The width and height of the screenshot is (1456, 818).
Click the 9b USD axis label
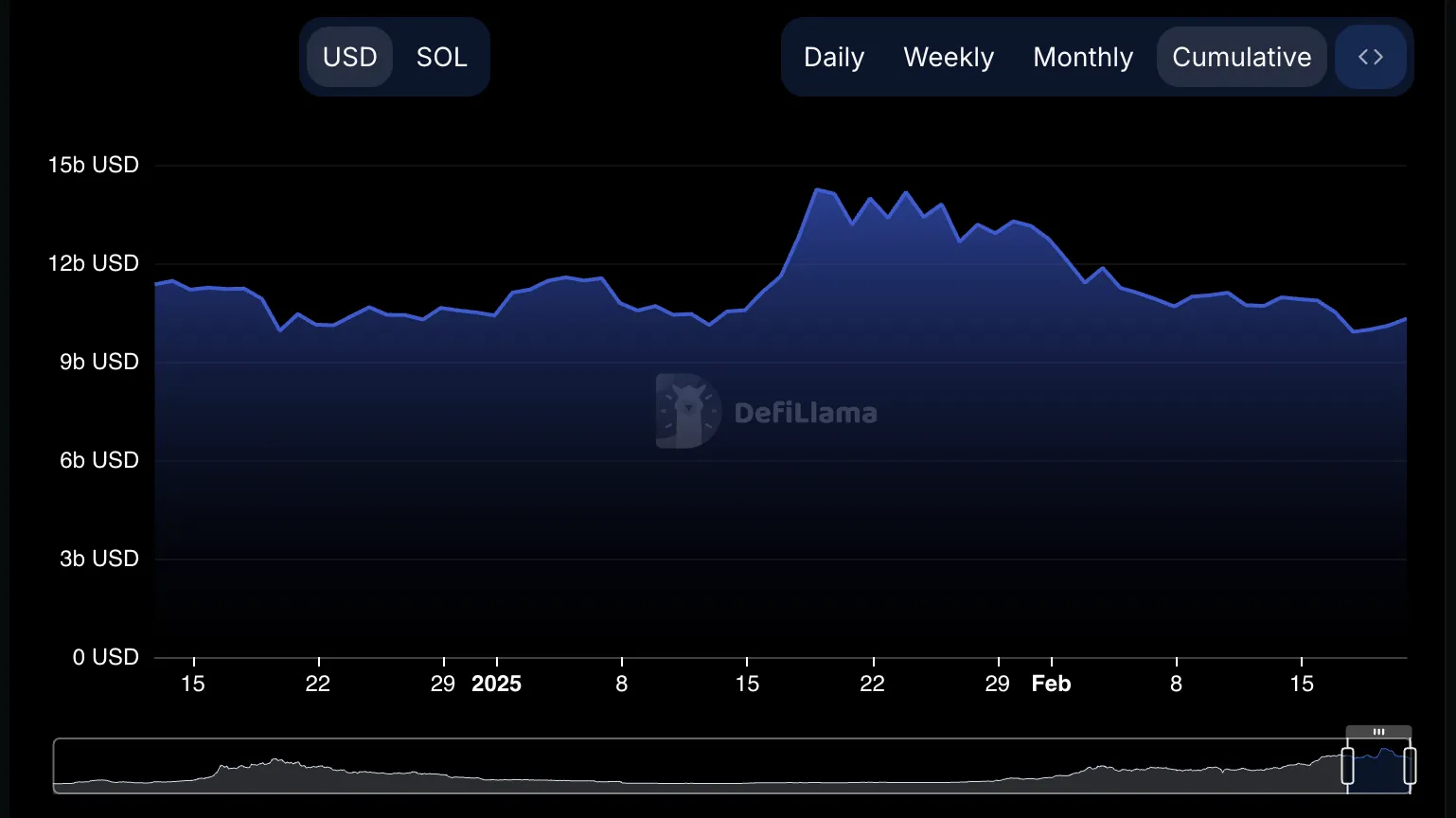click(99, 362)
